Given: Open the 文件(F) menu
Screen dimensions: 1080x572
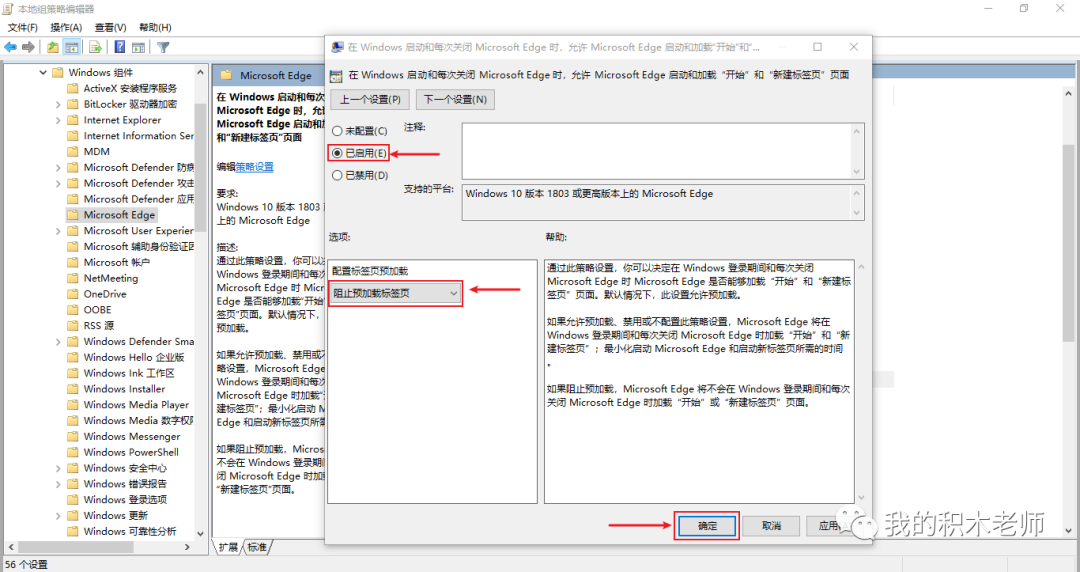Looking at the screenshot, I should click(23, 28).
